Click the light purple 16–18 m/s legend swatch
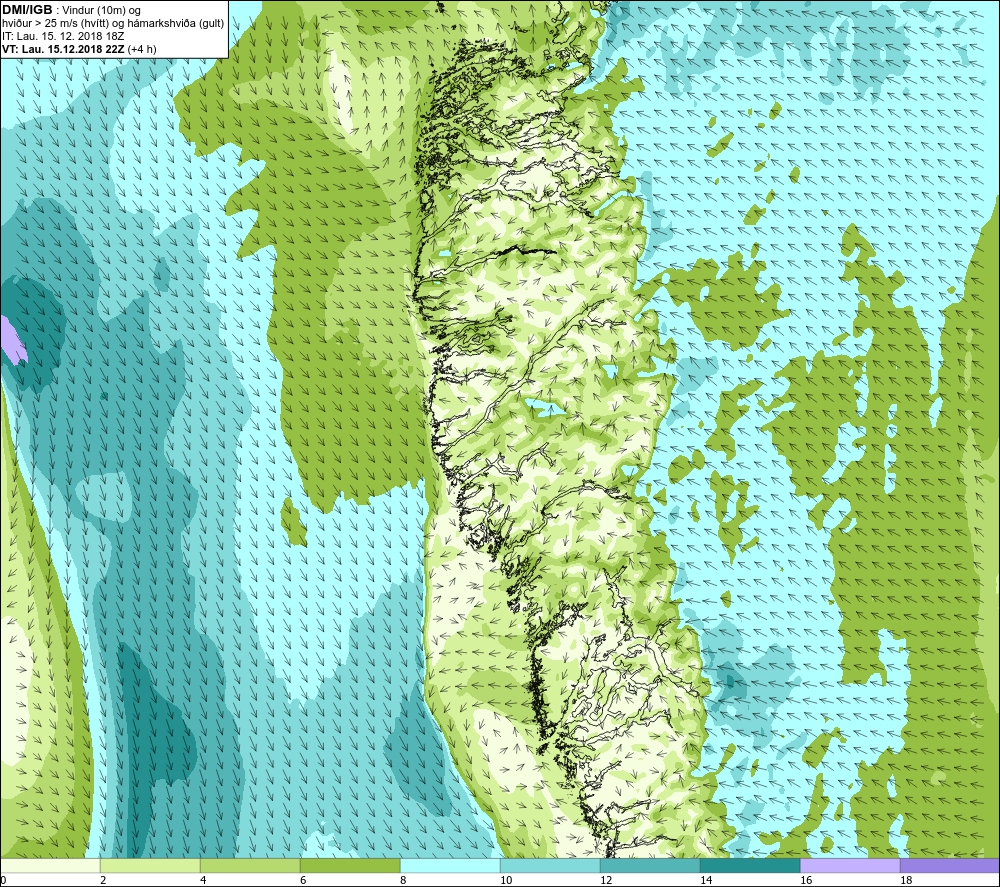This screenshot has width=1000, height=887. pyautogui.click(x=850, y=865)
